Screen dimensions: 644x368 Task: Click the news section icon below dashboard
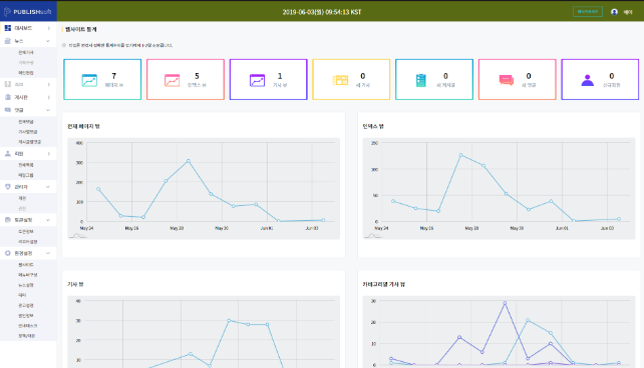pos(7,41)
